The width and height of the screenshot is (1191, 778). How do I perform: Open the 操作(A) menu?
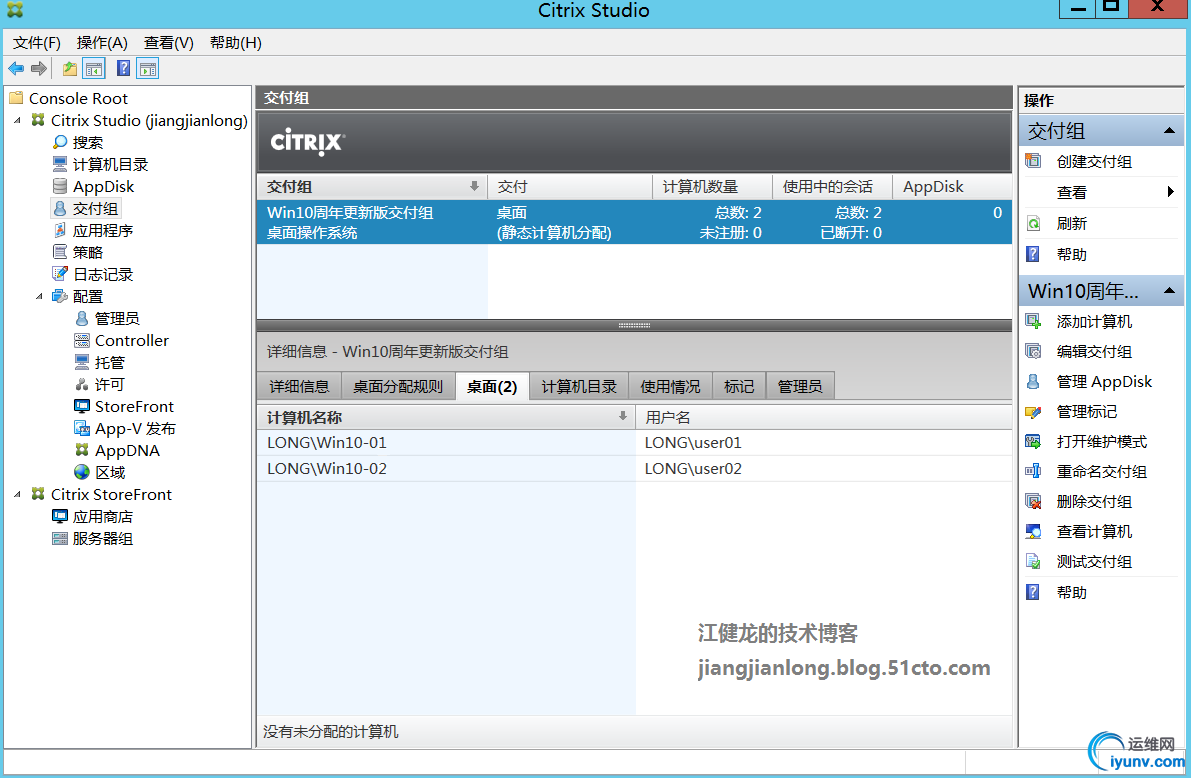[x=102, y=43]
